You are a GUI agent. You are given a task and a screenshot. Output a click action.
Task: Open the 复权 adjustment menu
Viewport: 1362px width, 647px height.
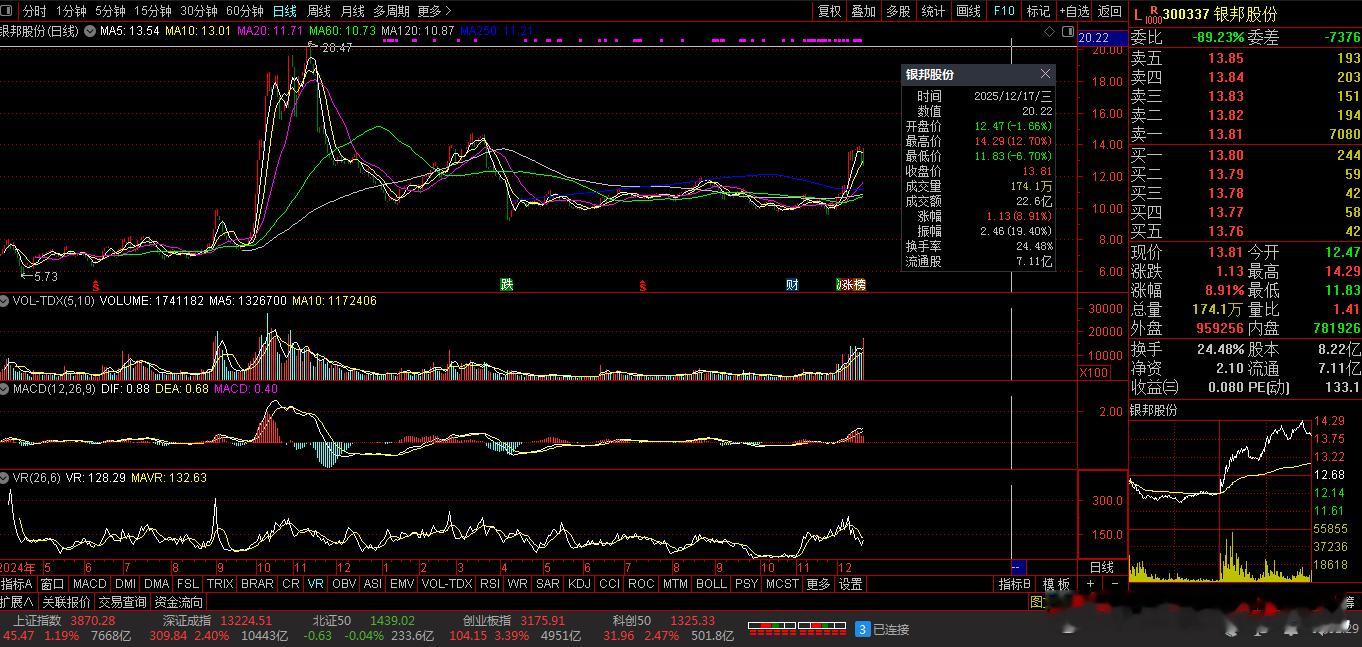pos(829,11)
